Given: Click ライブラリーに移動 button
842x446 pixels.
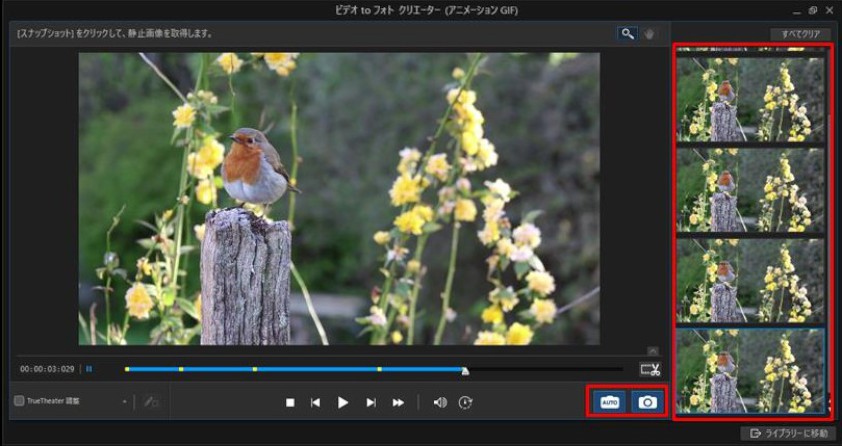Looking at the screenshot, I should (787, 433).
